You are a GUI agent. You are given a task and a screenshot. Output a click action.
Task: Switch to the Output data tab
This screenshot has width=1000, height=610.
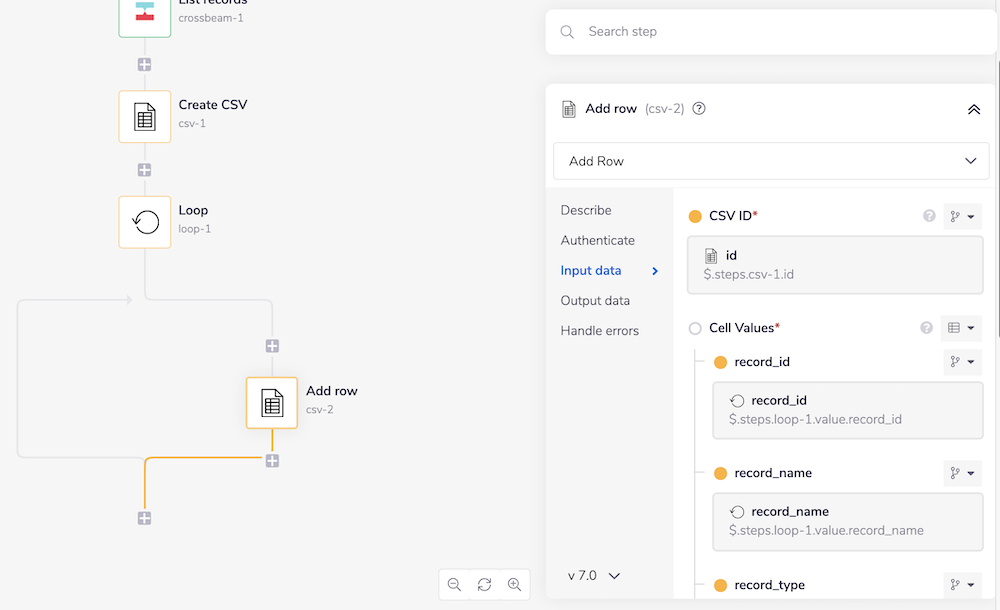(x=595, y=300)
